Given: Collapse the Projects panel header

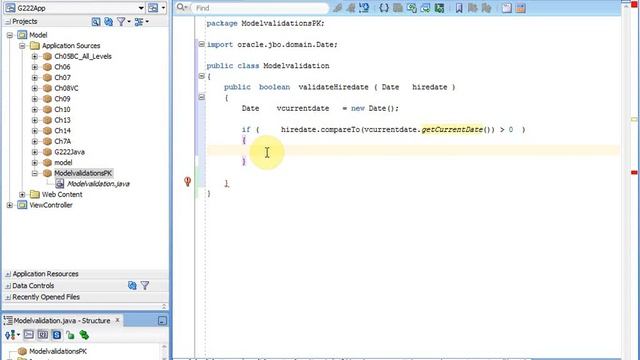Looking at the screenshot, I should click(x=8, y=22).
